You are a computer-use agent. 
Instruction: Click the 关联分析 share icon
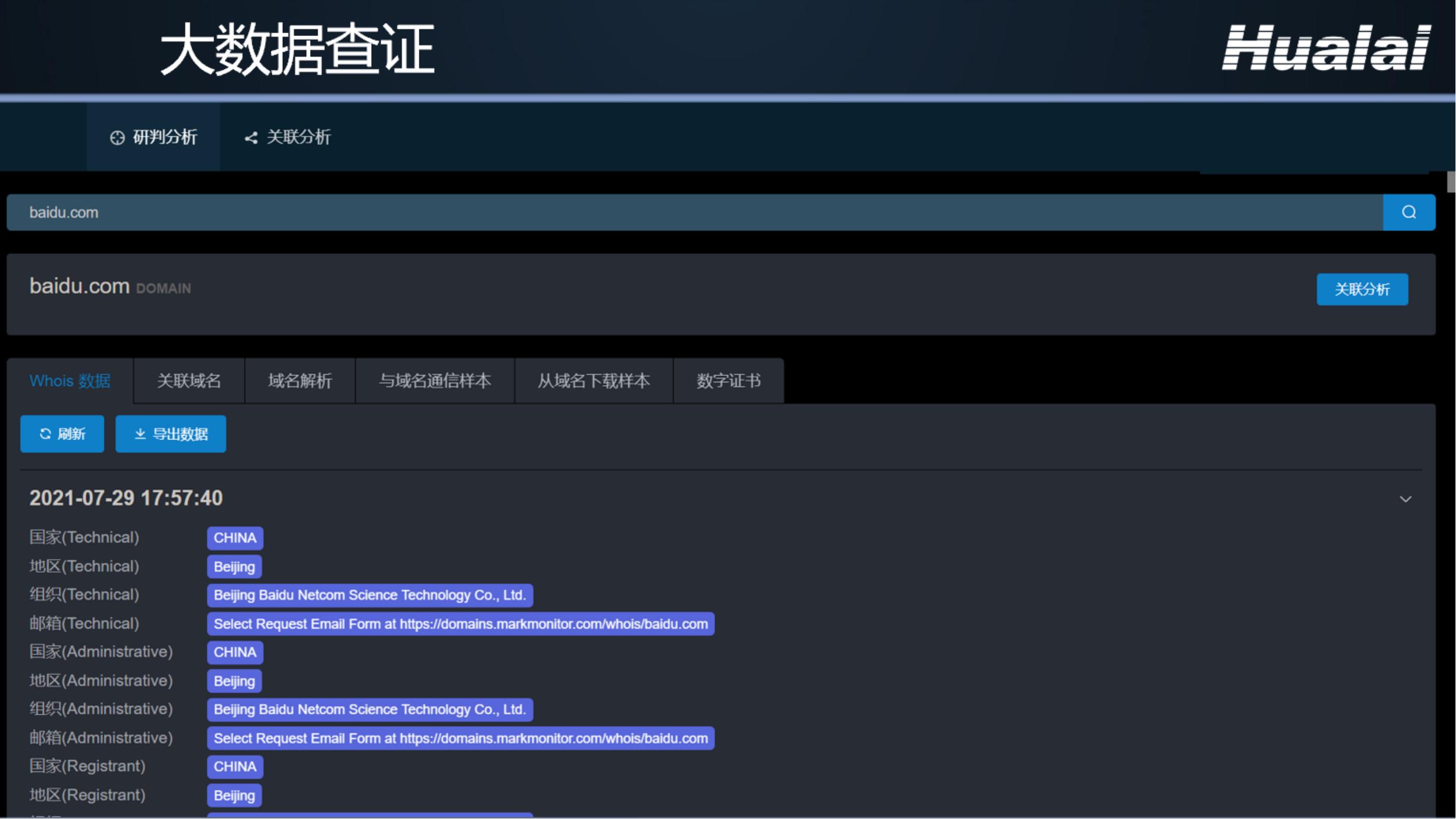pos(251,138)
